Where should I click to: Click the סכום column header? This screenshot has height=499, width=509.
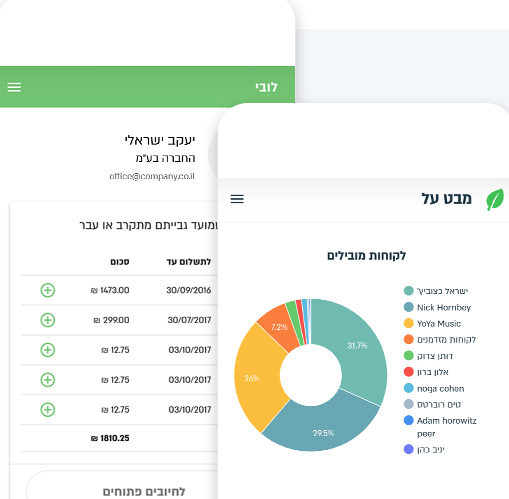click(120, 262)
